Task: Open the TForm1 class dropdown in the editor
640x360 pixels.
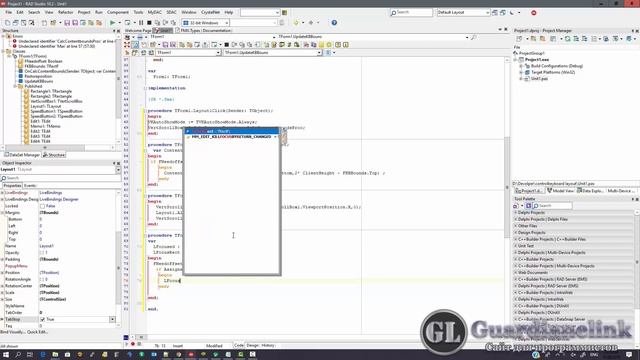Action: tap(218, 53)
